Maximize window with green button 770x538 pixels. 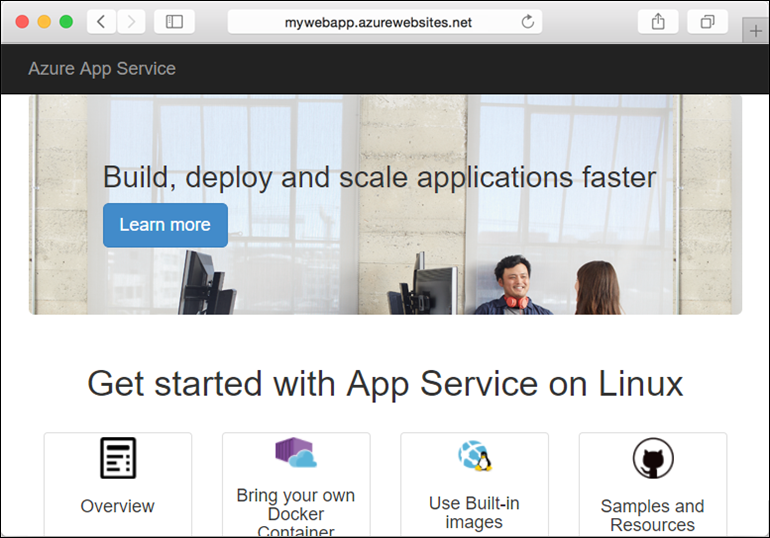tap(66, 22)
